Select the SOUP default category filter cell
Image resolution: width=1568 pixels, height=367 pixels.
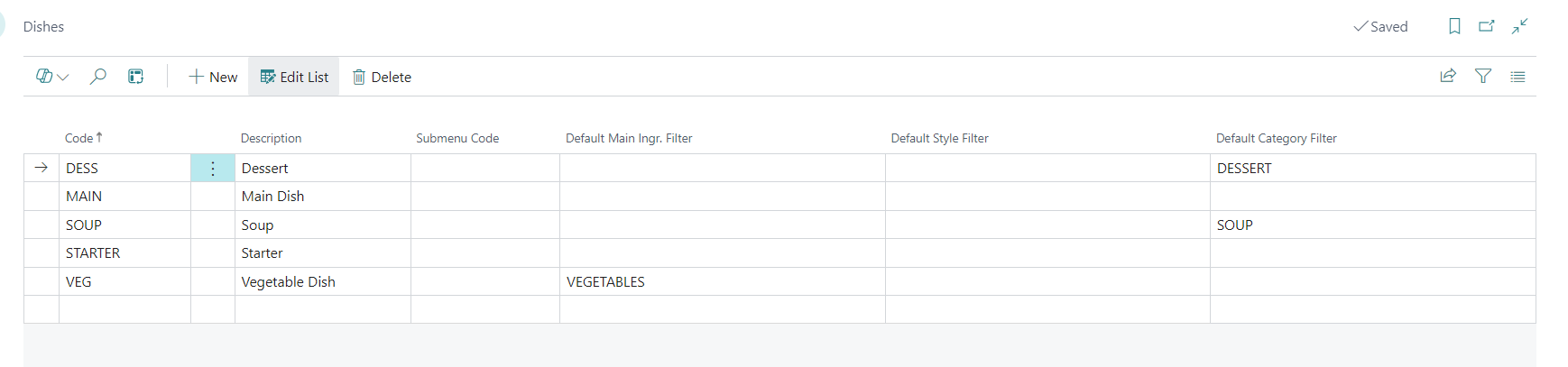(1234, 225)
